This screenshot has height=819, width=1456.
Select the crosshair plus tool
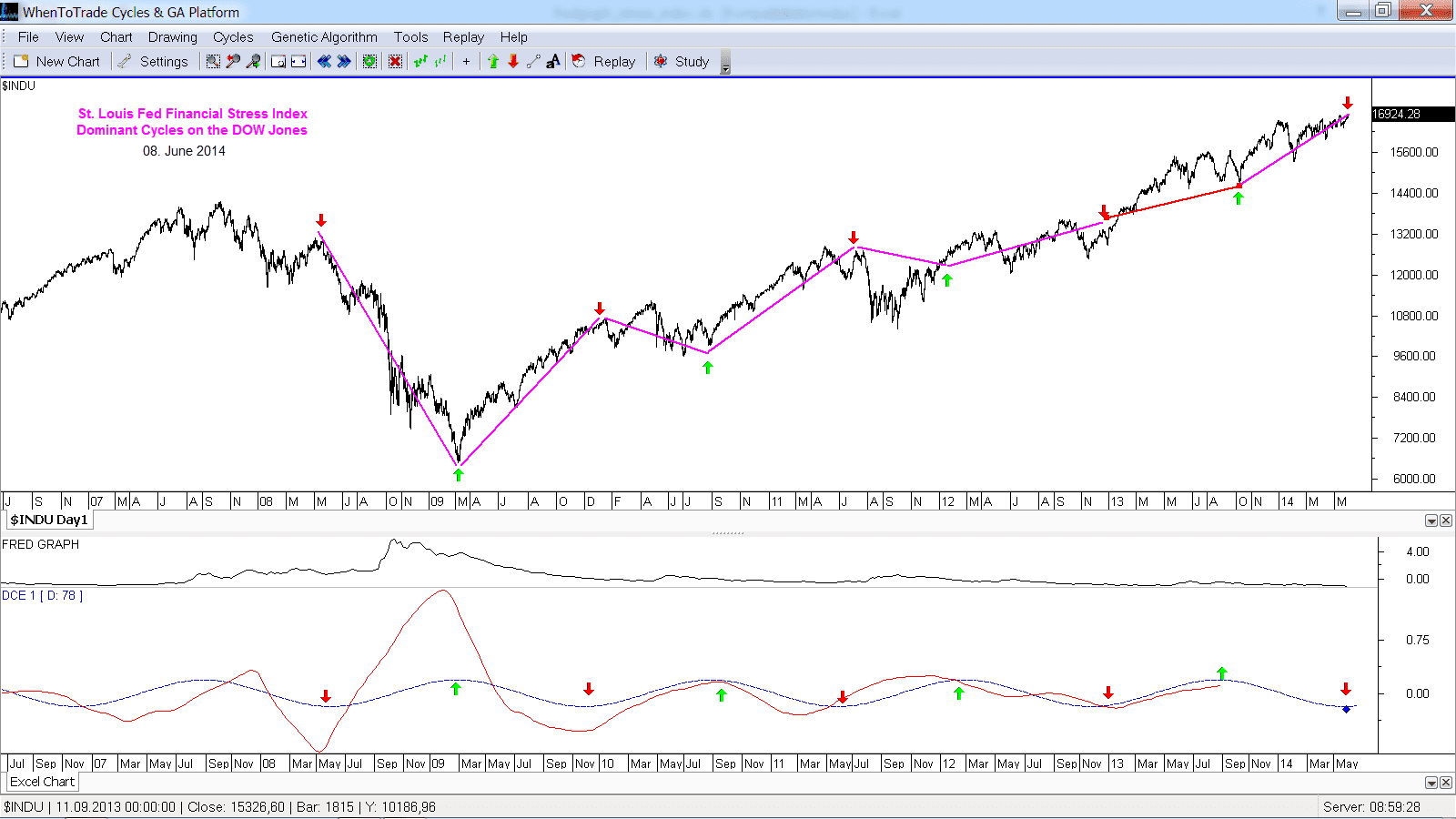click(466, 61)
